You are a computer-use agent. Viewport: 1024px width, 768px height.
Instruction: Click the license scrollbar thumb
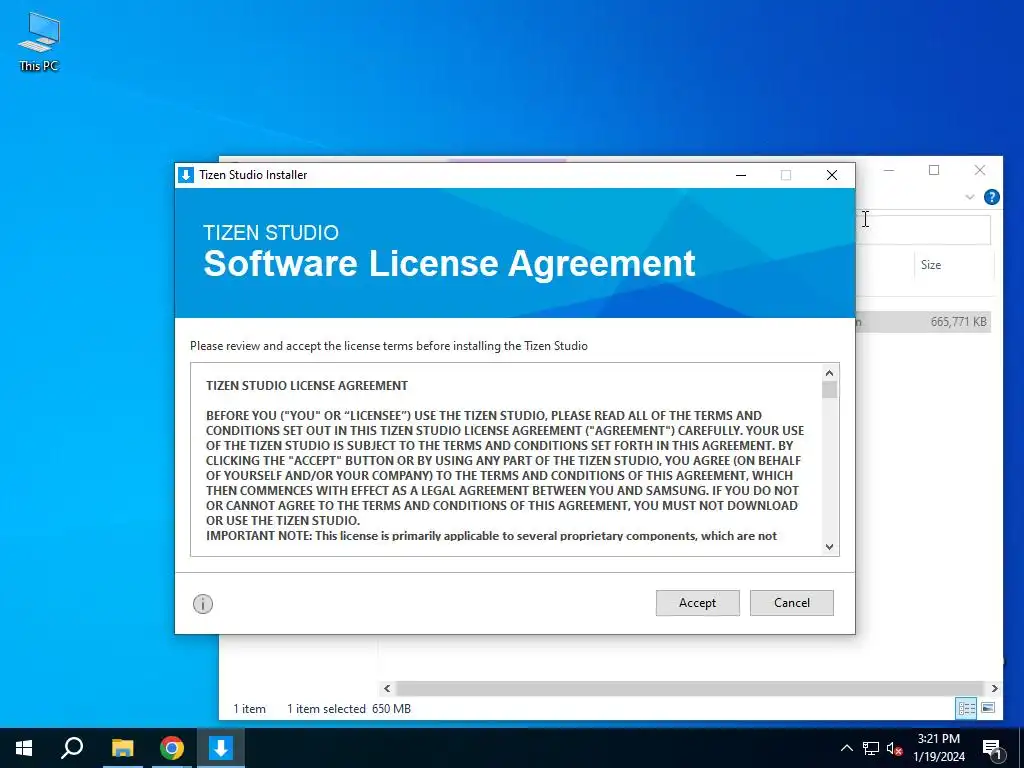pyautogui.click(x=829, y=389)
